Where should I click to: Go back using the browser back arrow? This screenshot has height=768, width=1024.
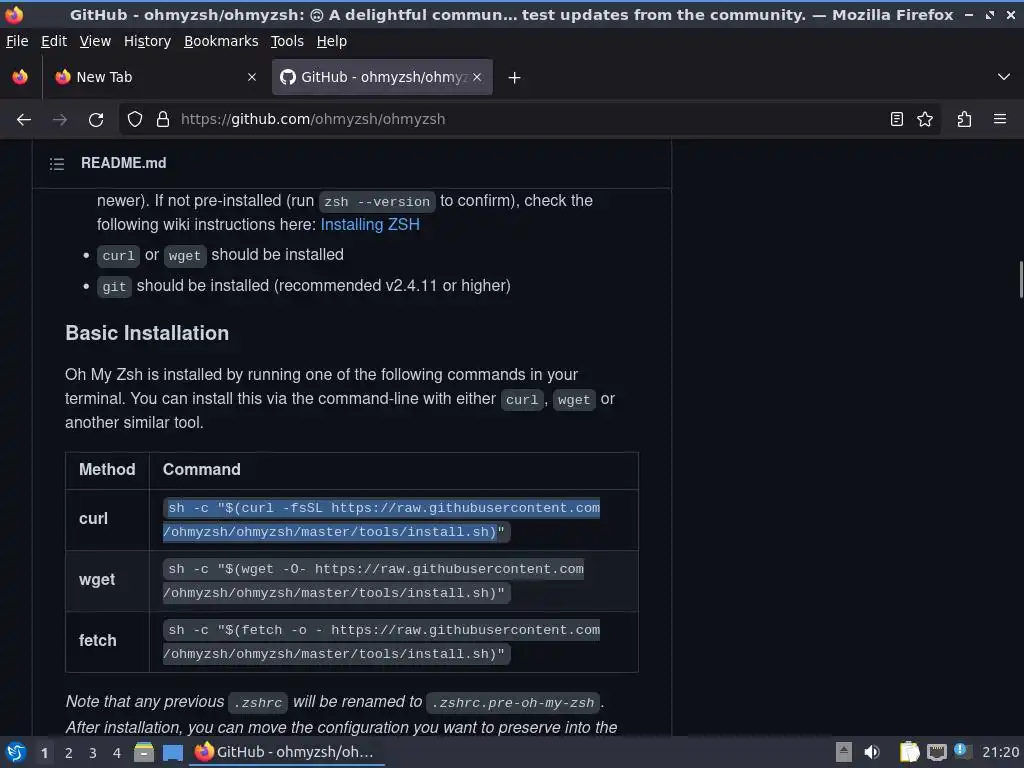tap(24, 120)
